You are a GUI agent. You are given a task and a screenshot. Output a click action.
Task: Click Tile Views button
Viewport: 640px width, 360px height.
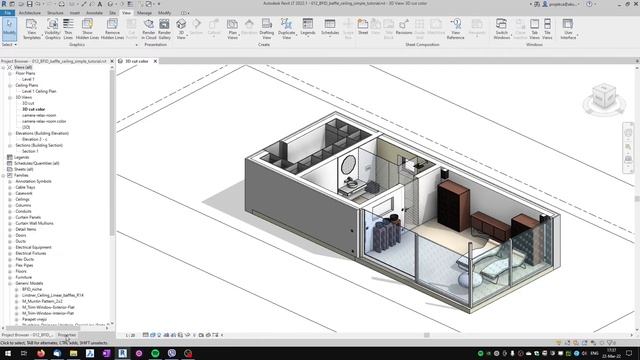tap(547, 29)
